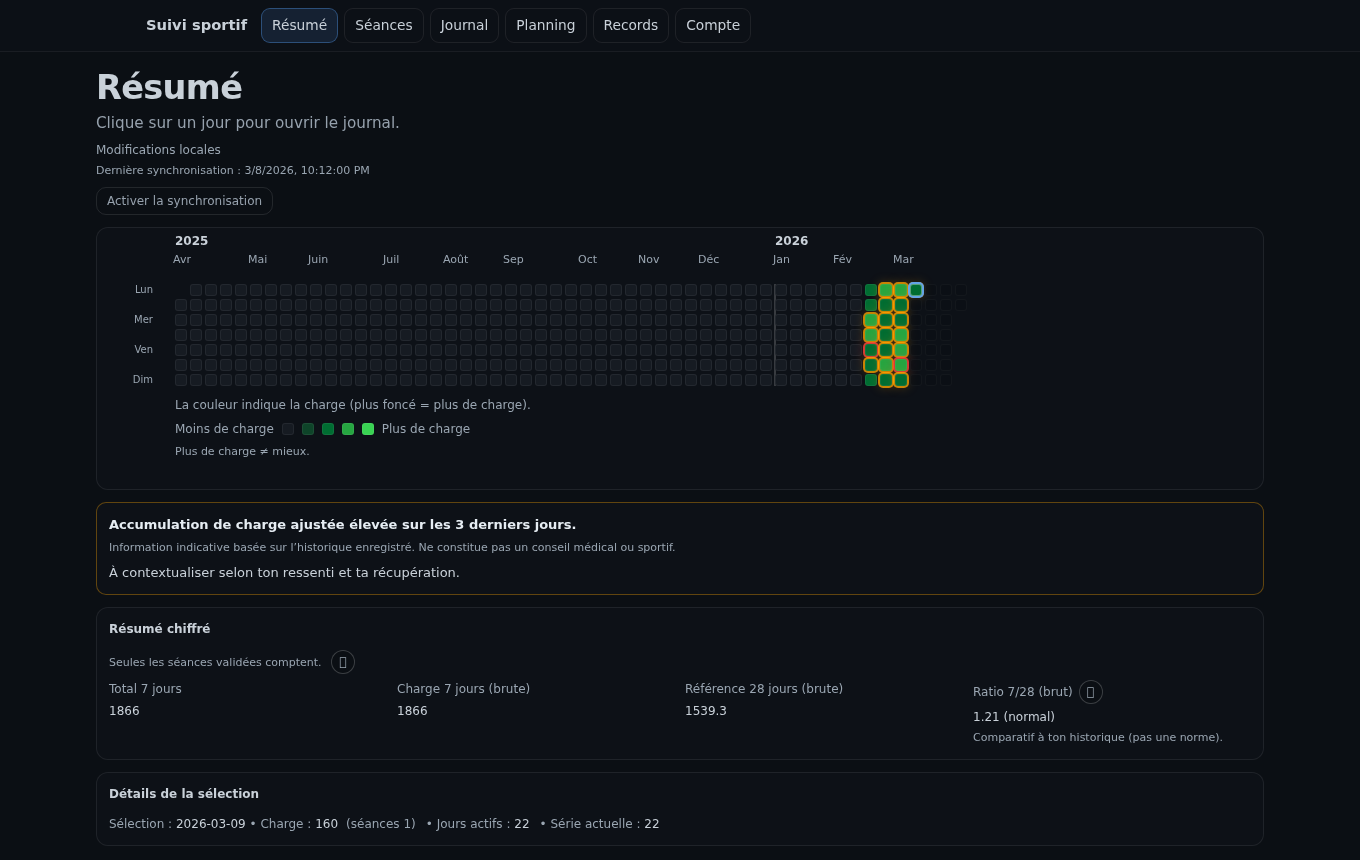Switch to the Planning tab
The image size is (1360, 860).
[x=545, y=25]
